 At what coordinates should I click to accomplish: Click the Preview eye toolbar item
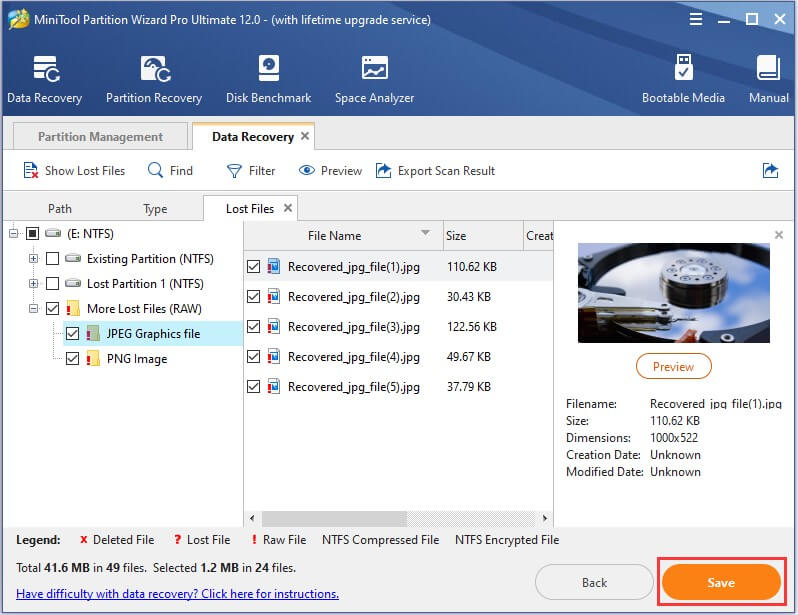pos(330,171)
